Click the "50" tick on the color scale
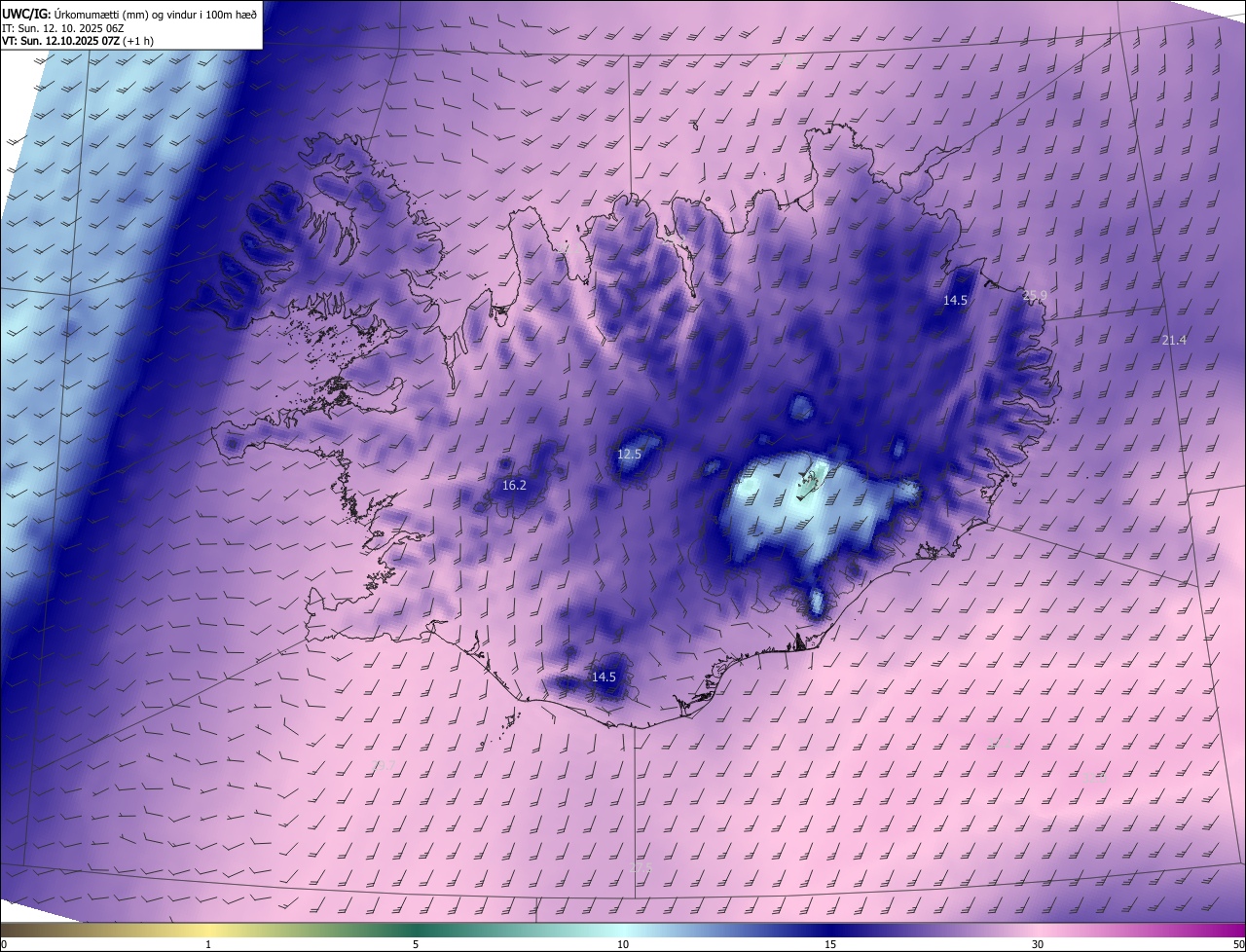The height and width of the screenshot is (952, 1246). tap(1238, 944)
